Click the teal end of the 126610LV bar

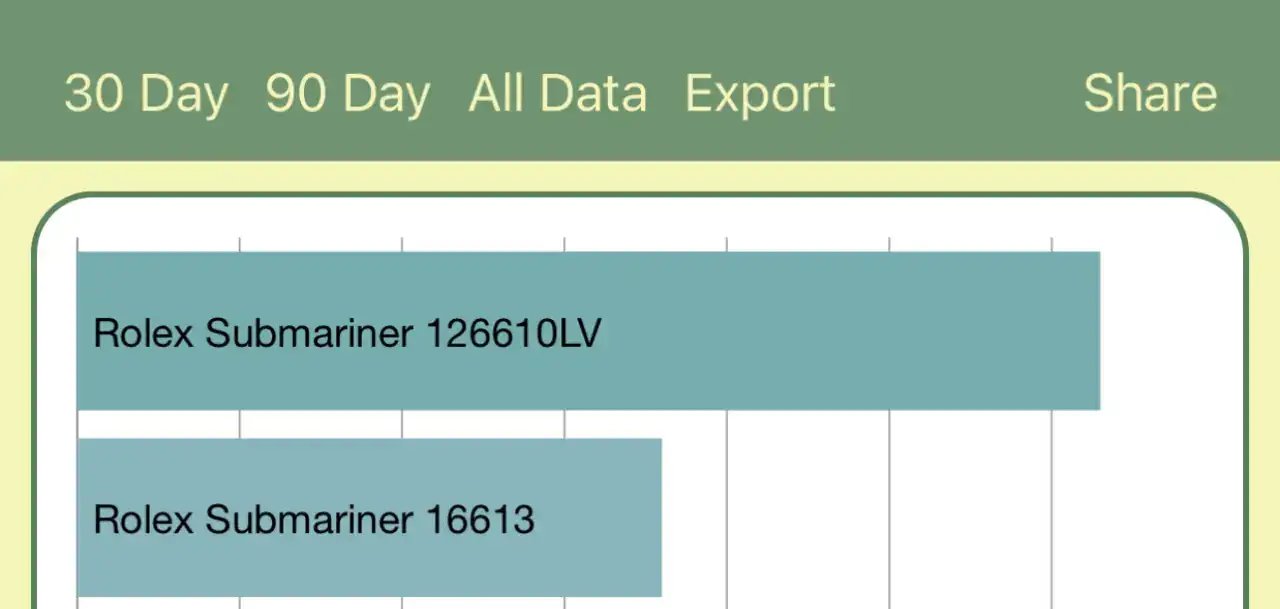[x=1080, y=330]
